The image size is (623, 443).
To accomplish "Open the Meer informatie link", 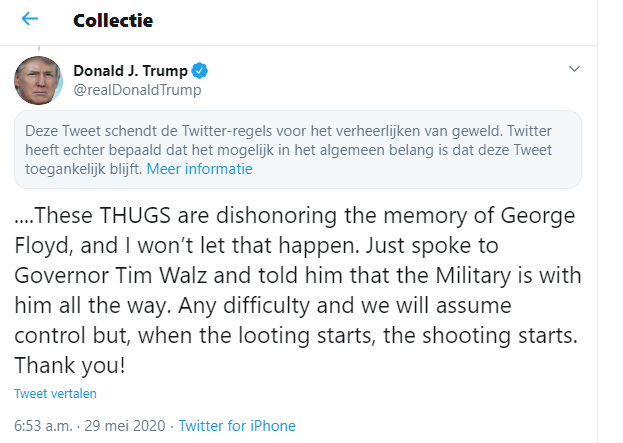I will [x=199, y=169].
